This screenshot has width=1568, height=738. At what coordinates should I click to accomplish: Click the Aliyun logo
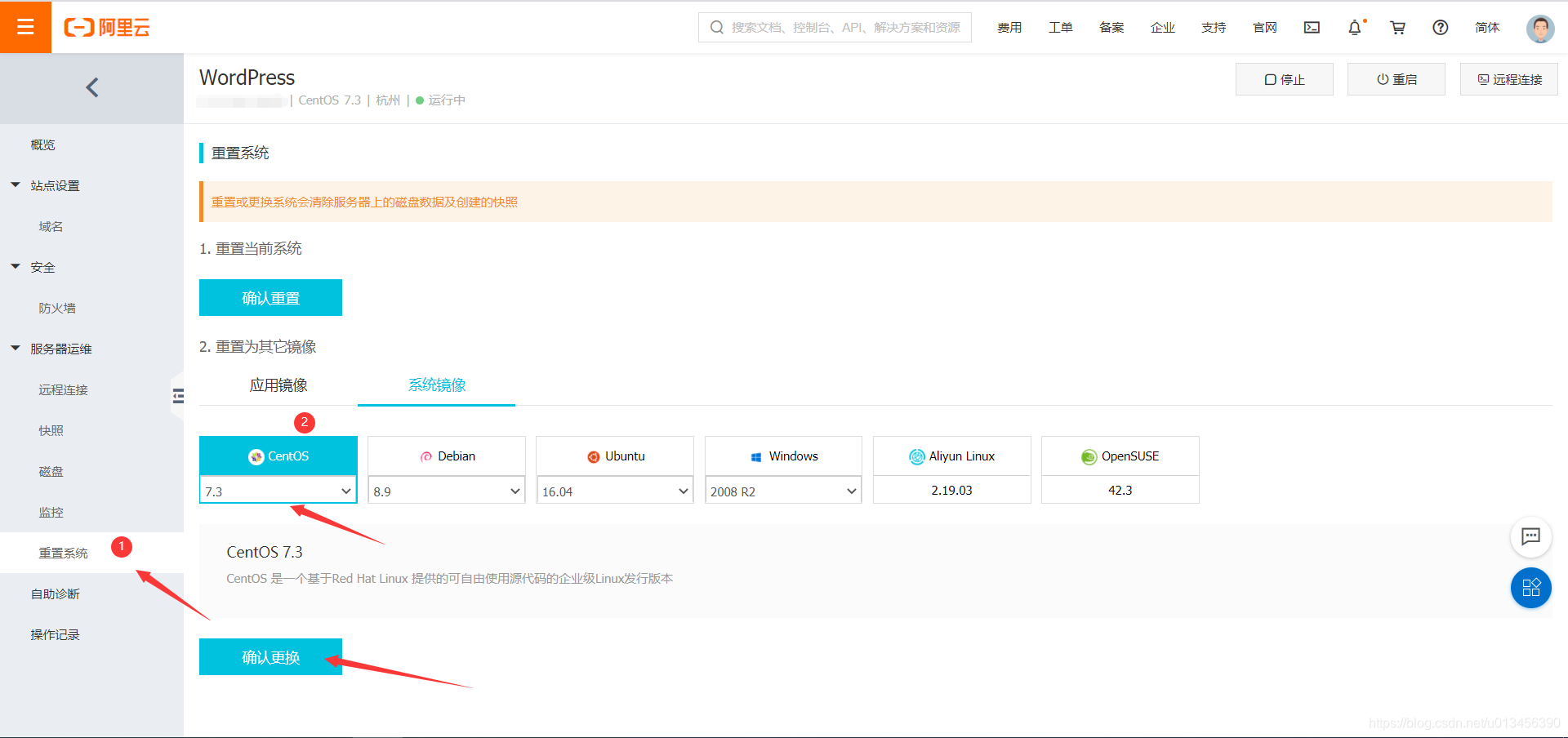pos(107,28)
